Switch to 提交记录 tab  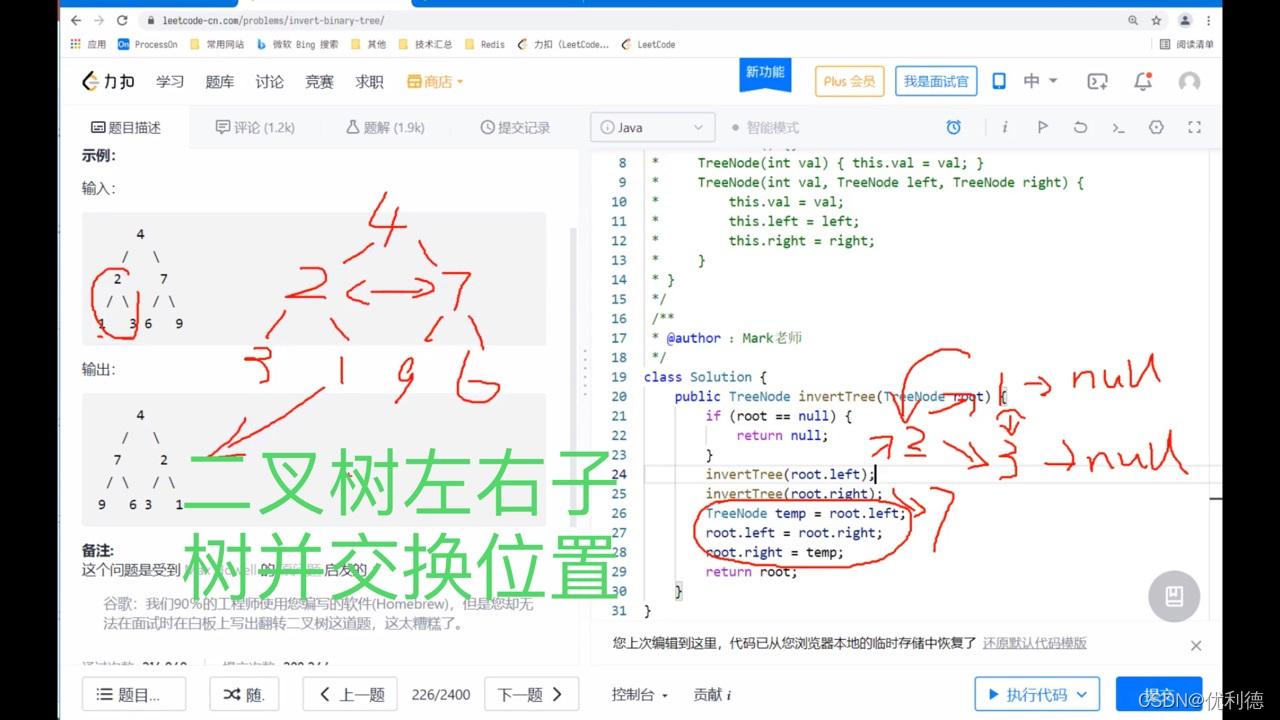(x=515, y=127)
